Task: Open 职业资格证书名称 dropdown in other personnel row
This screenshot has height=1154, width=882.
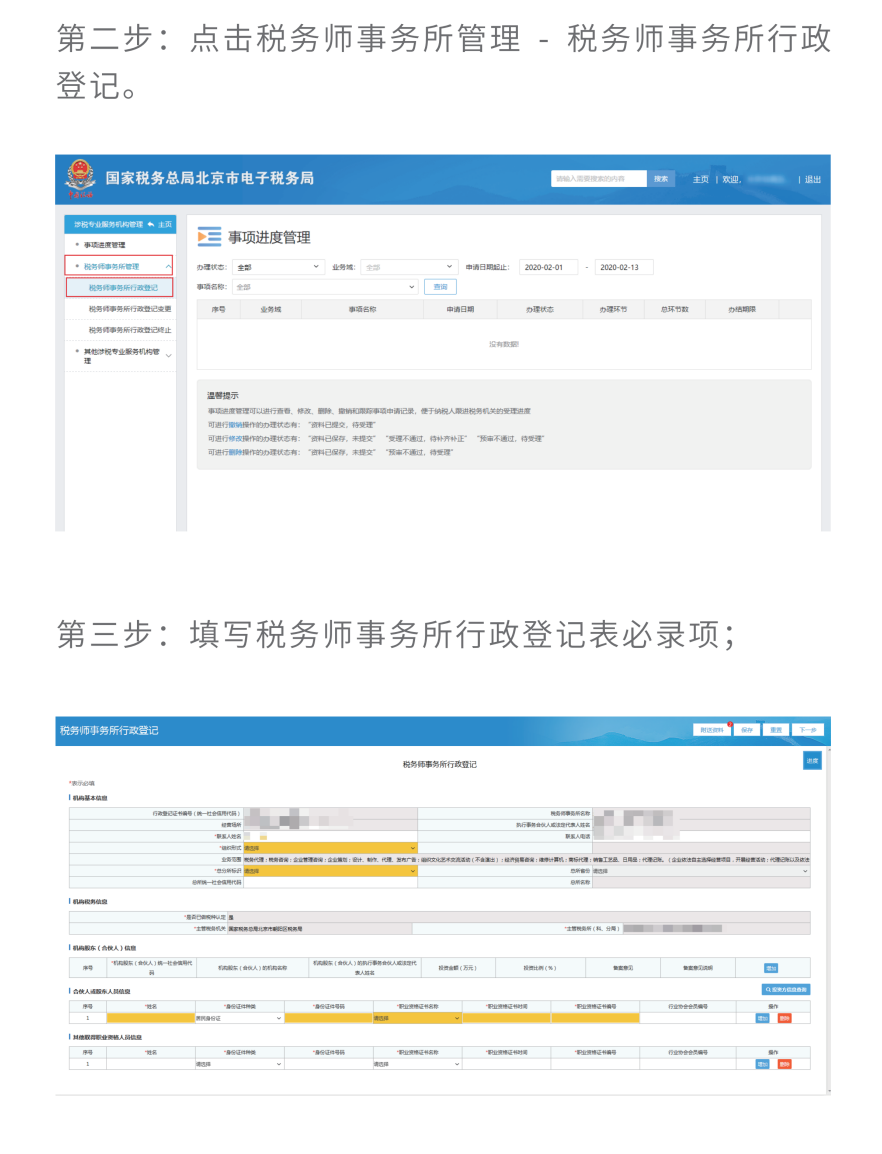Action: [417, 1064]
